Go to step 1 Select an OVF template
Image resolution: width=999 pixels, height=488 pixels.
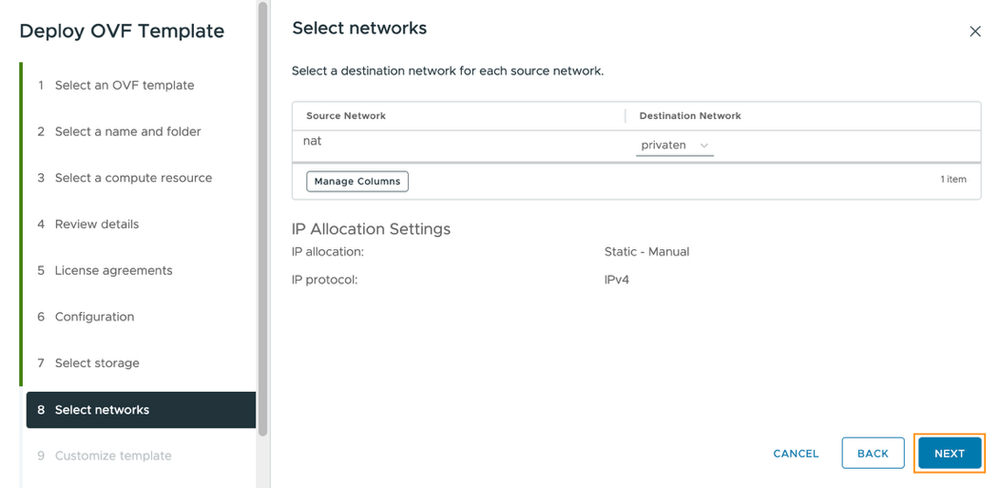click(124, 85)
